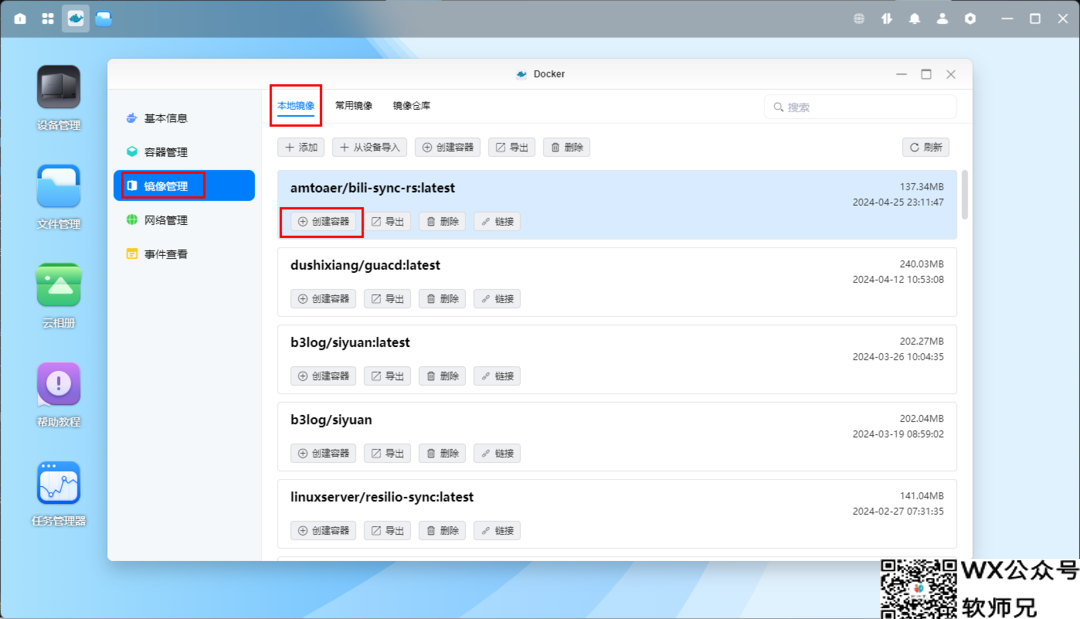This screenshot has width=1080, height=619.
Task: Open 帮助教程 desktop icon
Action: click(59, 395)
